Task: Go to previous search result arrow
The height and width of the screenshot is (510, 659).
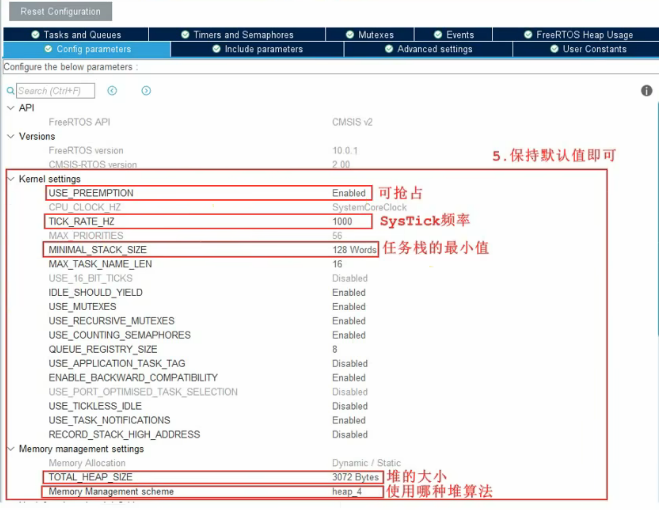Action: (x=112, y=91)
